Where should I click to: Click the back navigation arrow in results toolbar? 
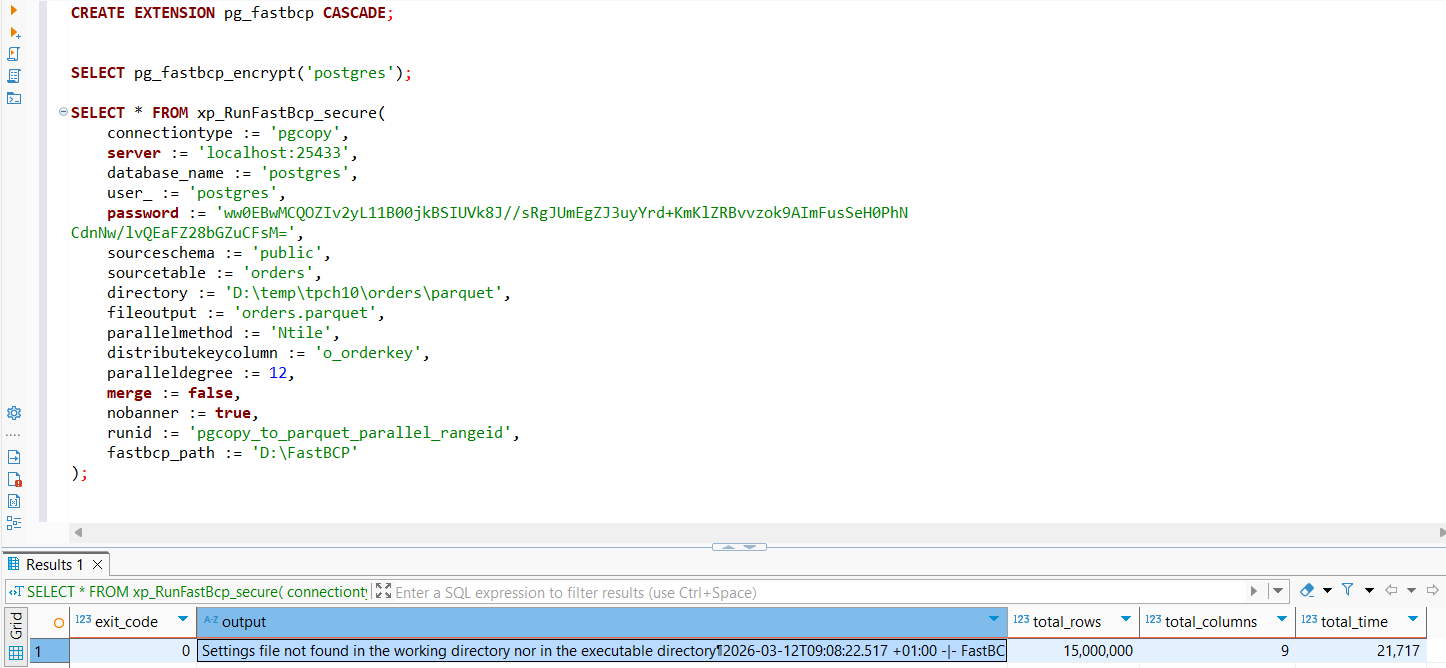[x=1390, y=589]
